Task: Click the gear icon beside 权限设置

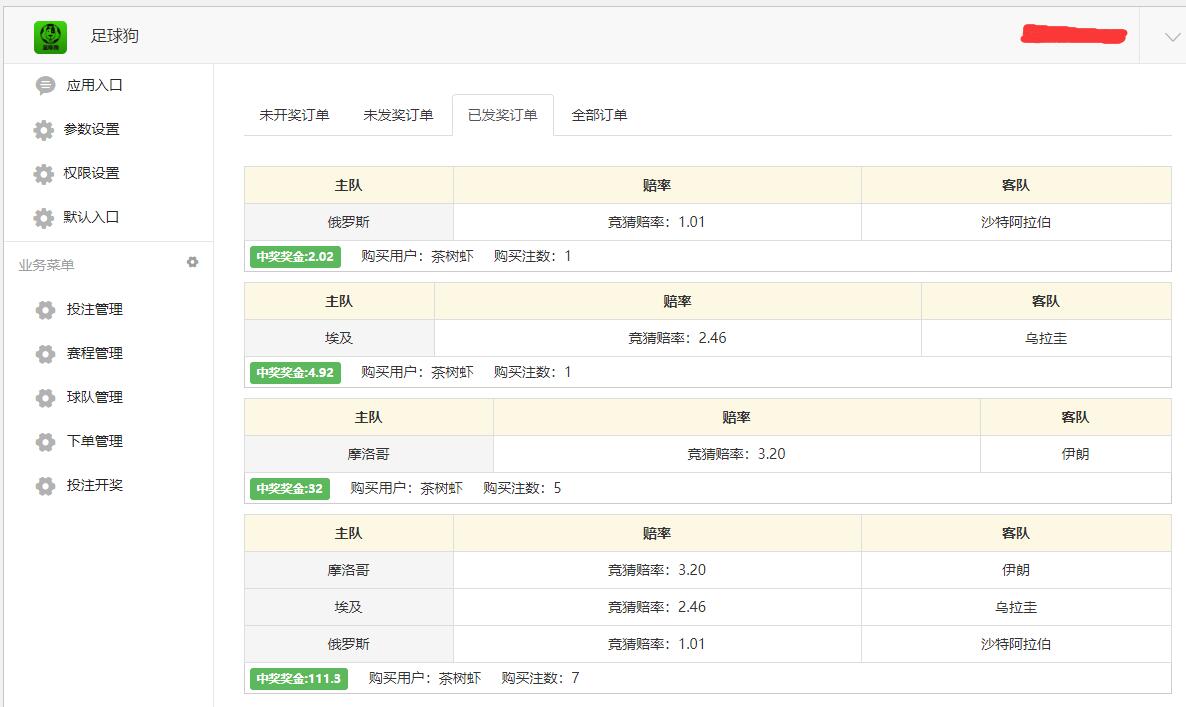Action: tap(44, 174)
